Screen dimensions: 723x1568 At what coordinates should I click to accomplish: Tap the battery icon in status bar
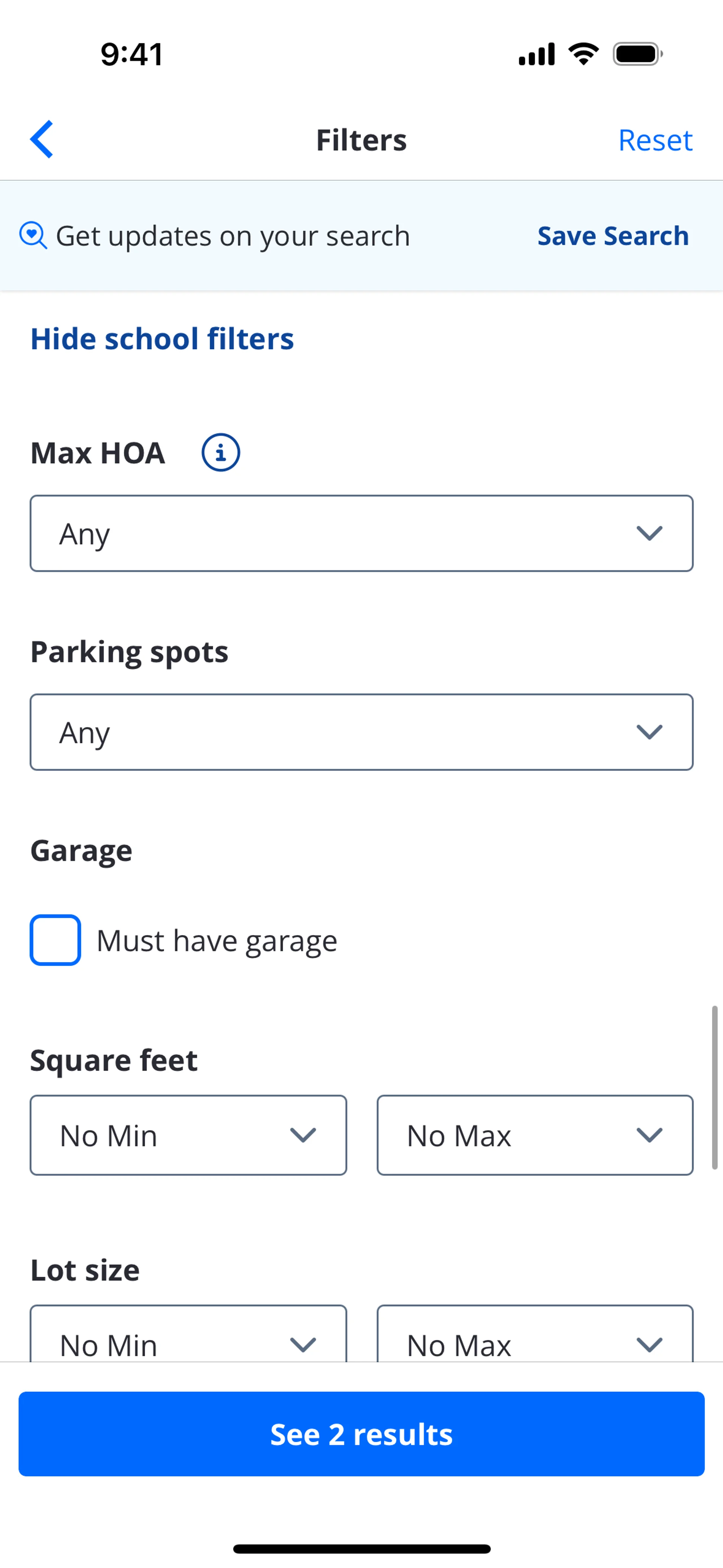pos(637,54)
